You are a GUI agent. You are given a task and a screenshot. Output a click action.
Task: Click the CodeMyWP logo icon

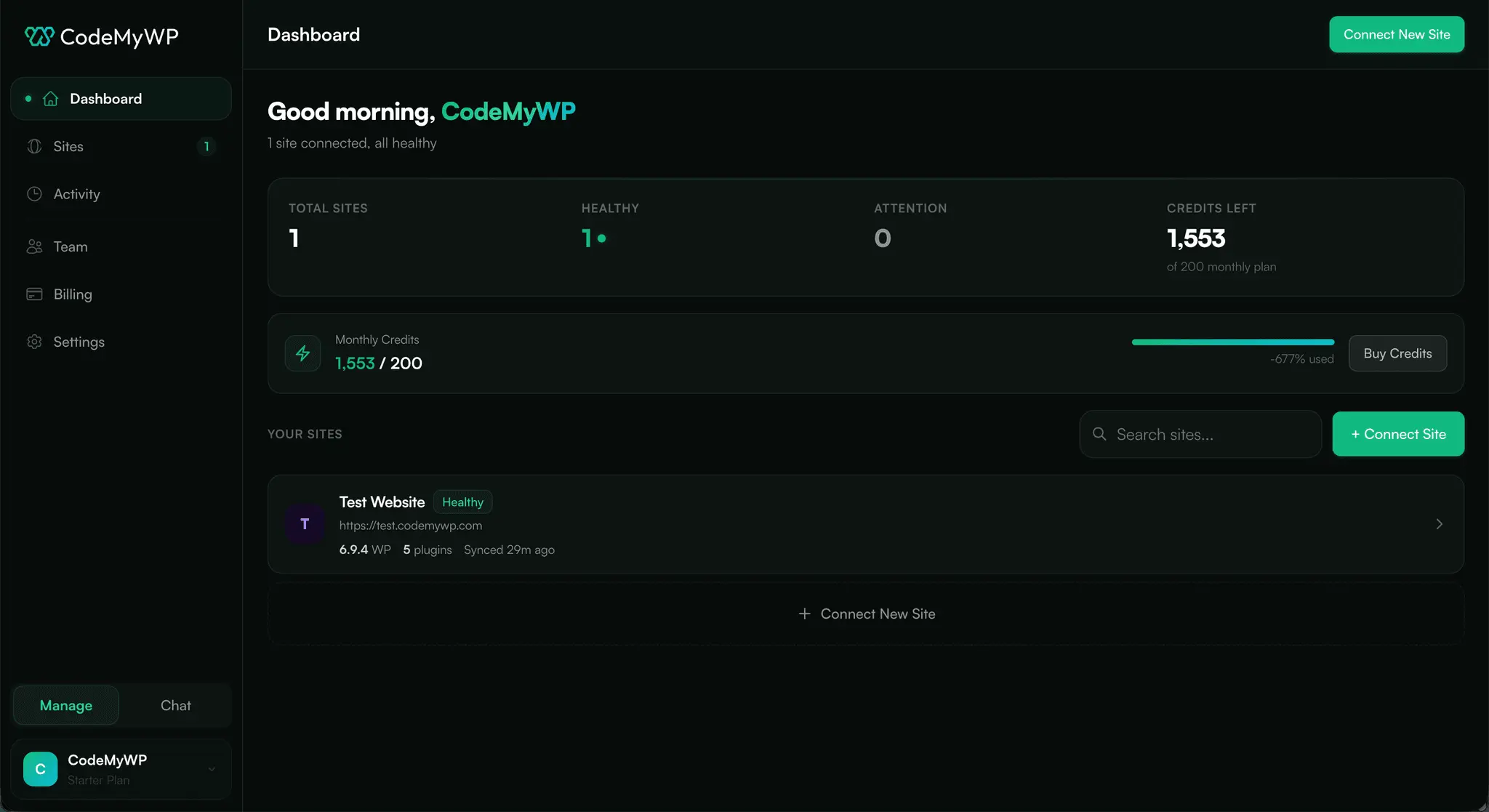pyautogui.click(x=39, y=36)
